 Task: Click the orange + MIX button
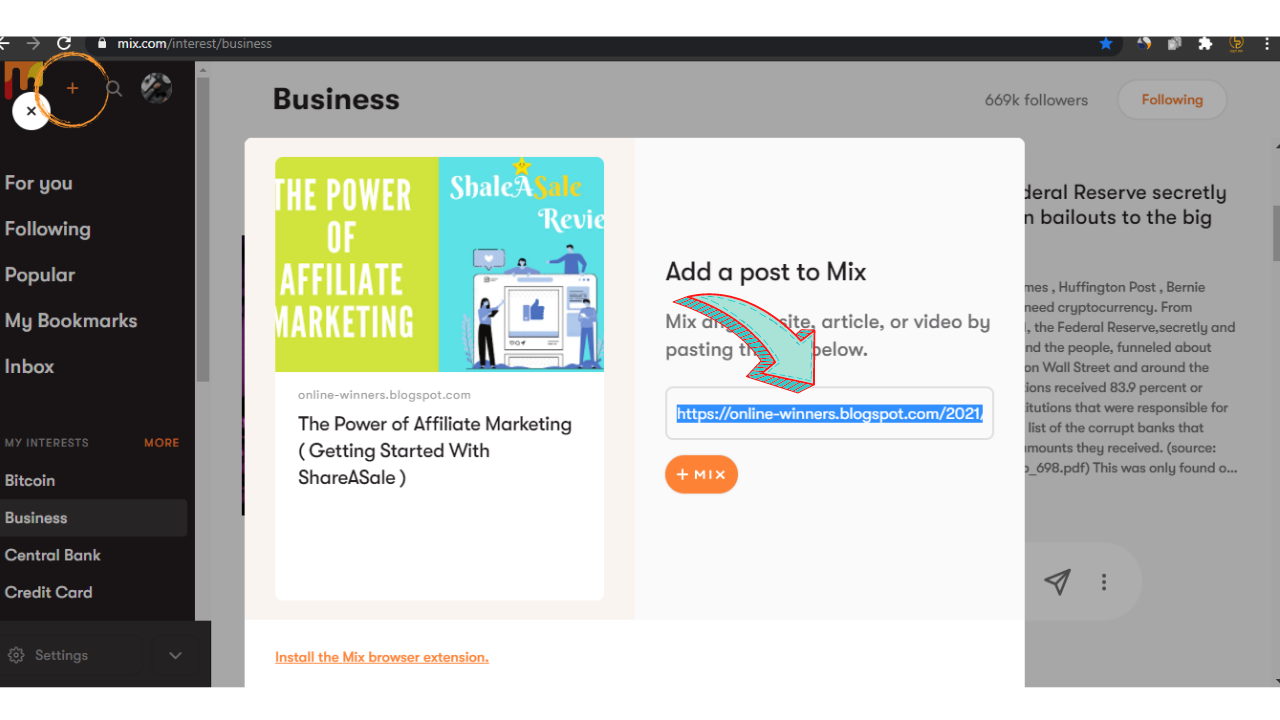pyautogui.click(x=701, y=474)
